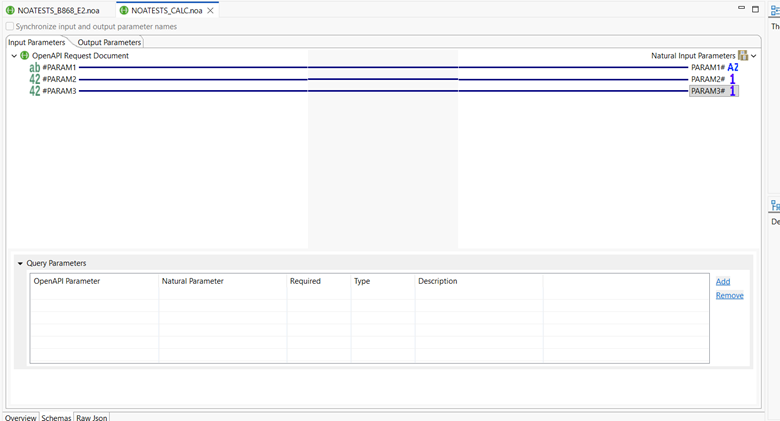Viewport: 780px width, 421px height.
Task: Collapse the Query Parameters section
Action: click(x=20, y=263)
